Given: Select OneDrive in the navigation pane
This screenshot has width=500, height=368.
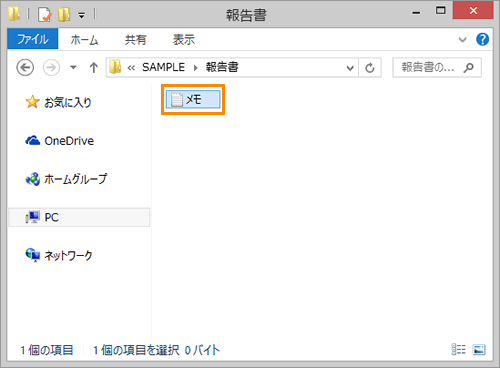Looking at the screenshot, I should tap(60, 141).
